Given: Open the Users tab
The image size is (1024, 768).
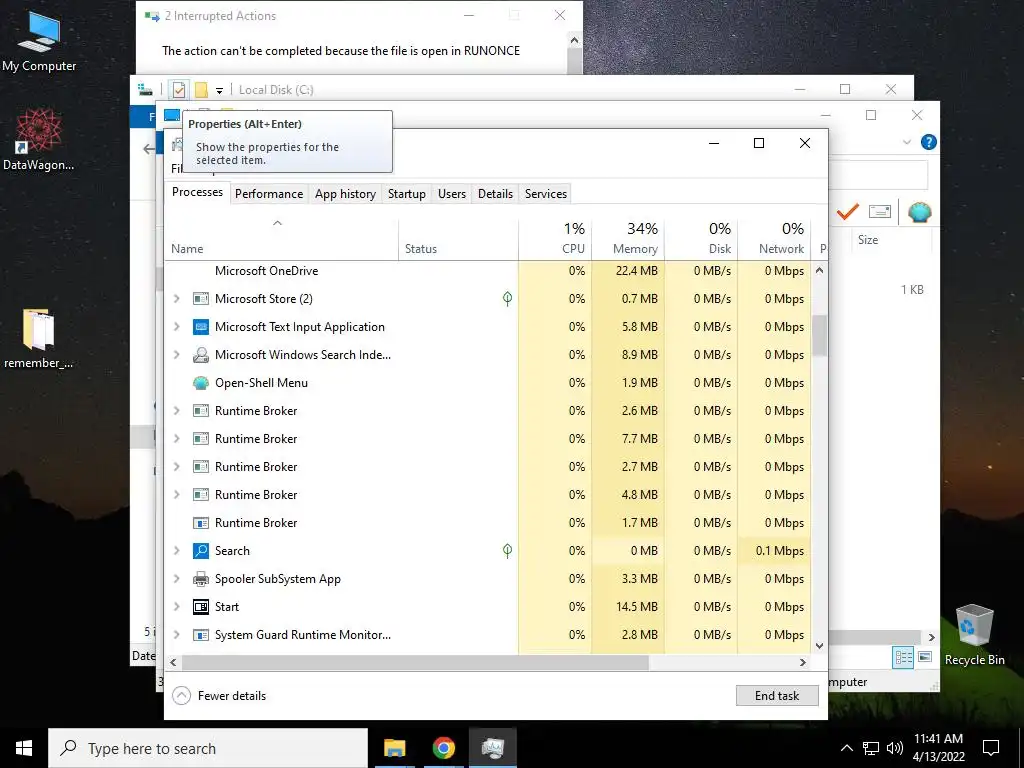Looking at the screenshot, I should coord(452,194).
